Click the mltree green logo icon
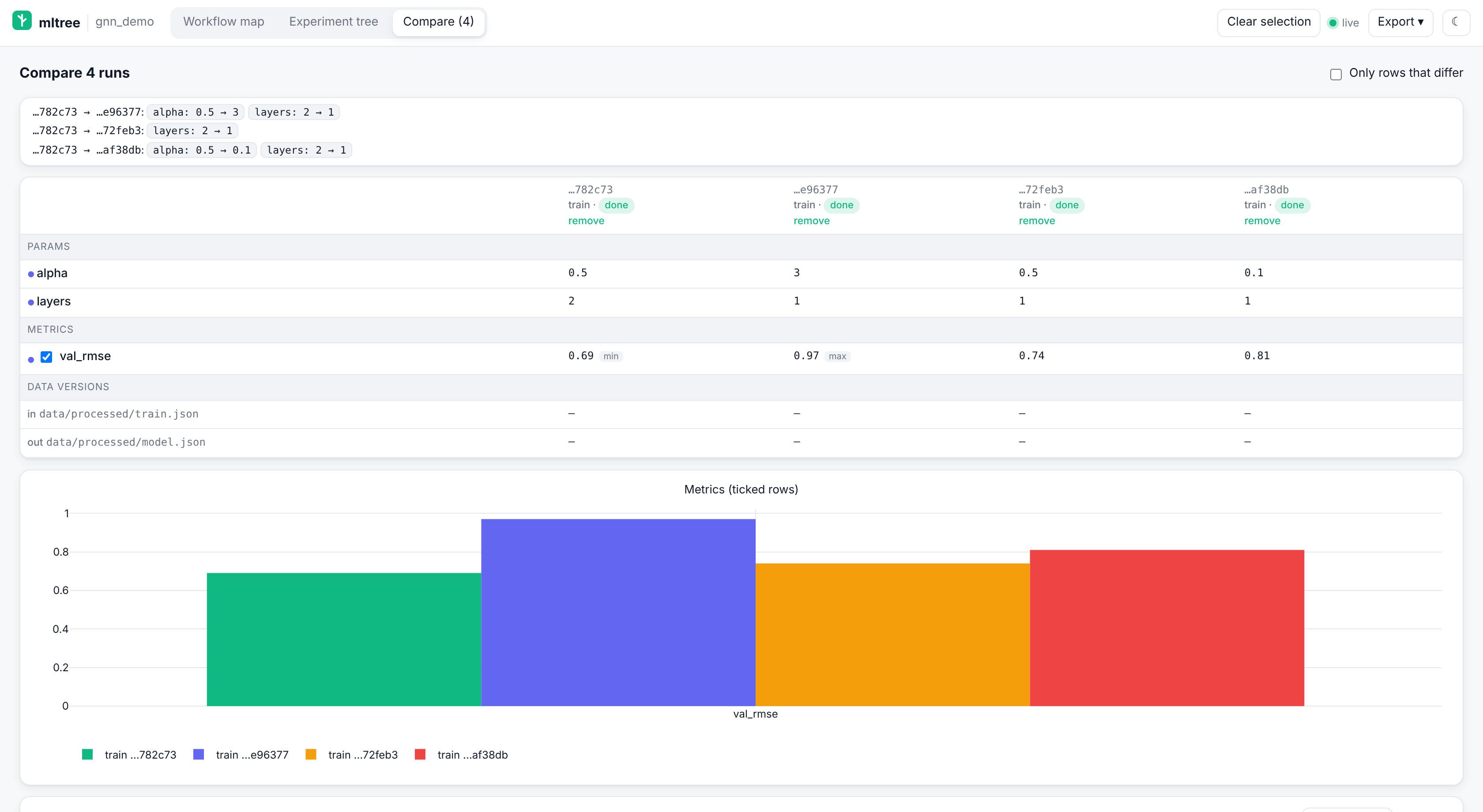Viewport: 1483px width, 812px height. [x=22, y=21]
